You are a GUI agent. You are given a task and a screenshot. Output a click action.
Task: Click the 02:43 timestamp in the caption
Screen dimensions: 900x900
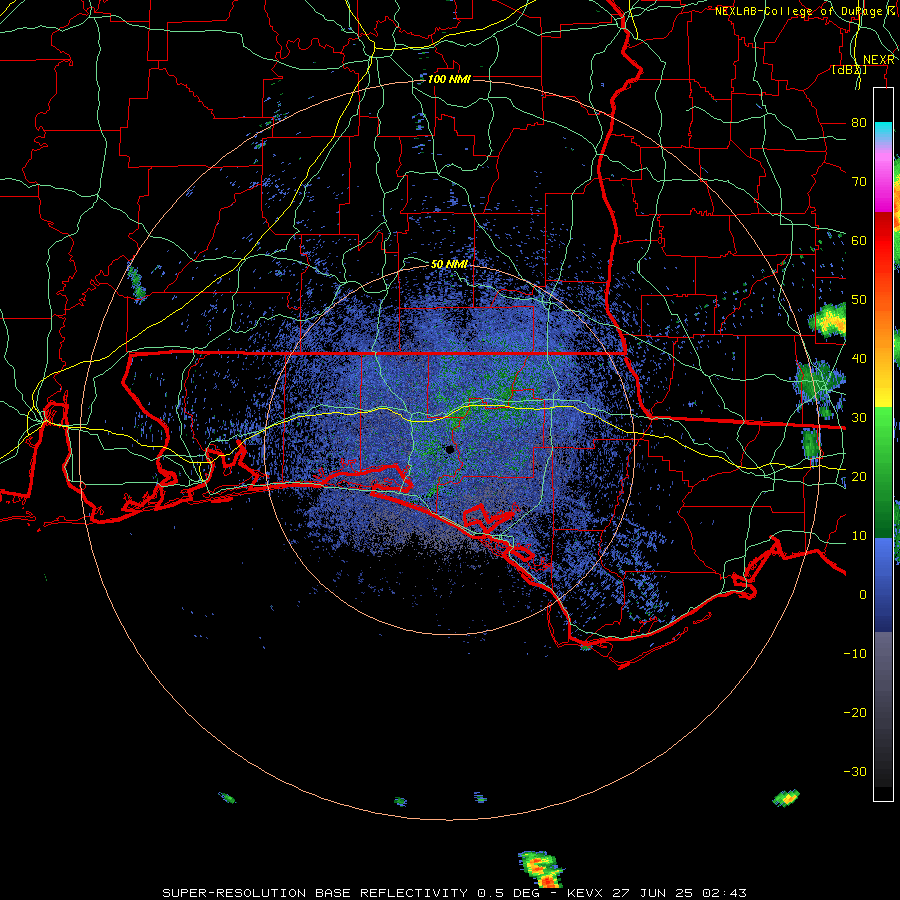pos(724,893)
